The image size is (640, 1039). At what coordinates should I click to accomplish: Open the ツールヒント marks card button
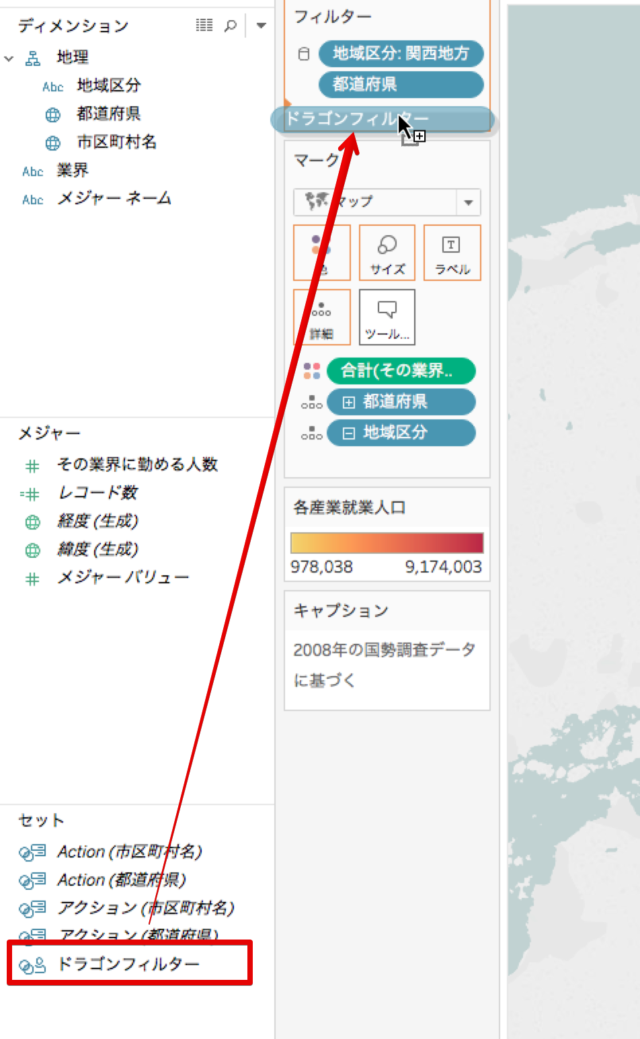tap(387, 317)
